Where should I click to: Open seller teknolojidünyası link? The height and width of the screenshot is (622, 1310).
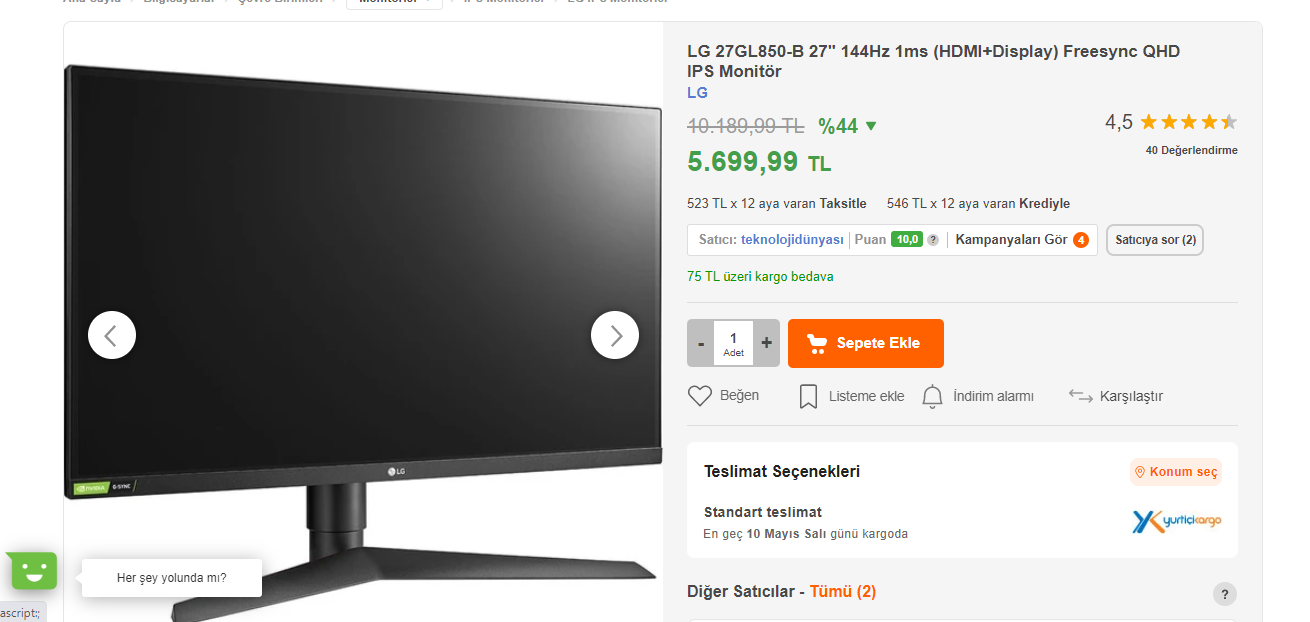tap(792, 240)
